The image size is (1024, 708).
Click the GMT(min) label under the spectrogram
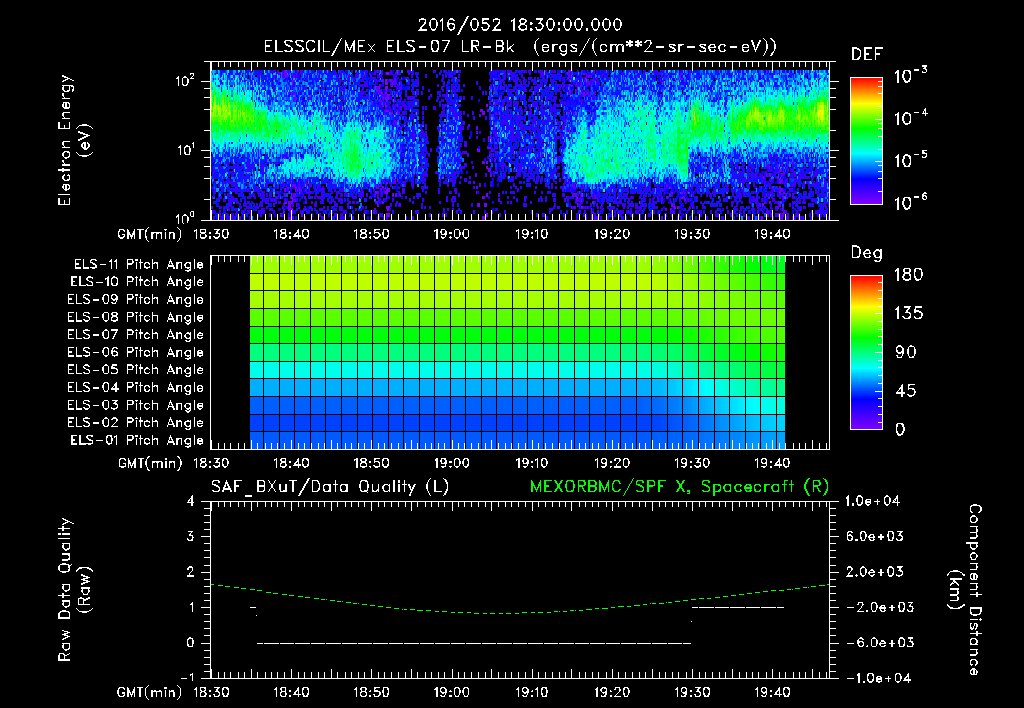[x=150, y=234]
